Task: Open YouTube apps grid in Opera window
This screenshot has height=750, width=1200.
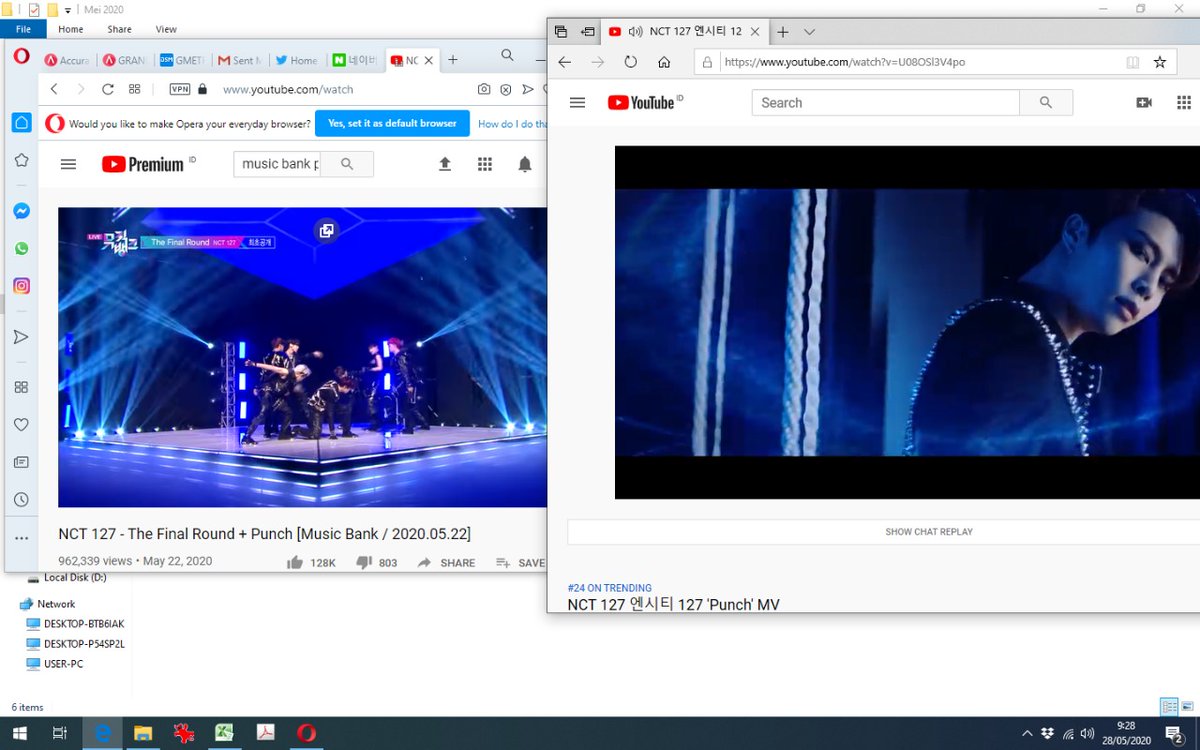Action: [x=485, y=164]
